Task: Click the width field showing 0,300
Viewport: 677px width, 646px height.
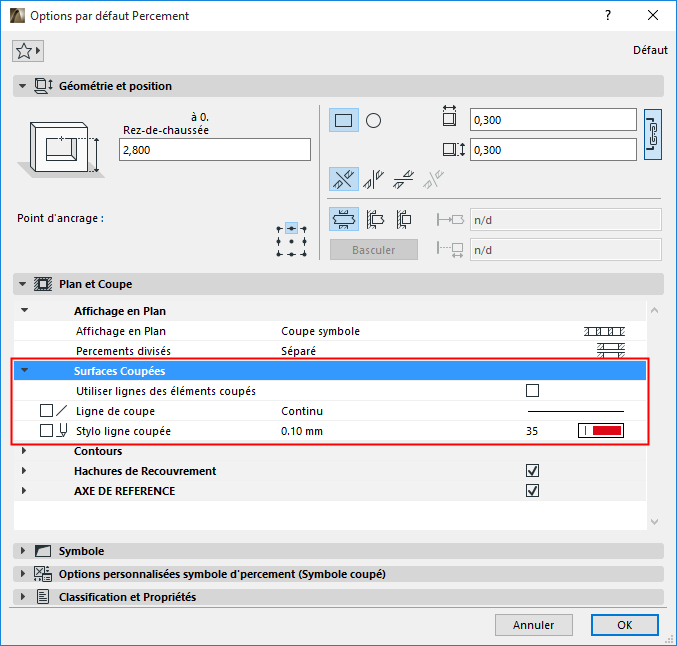Action: pyautogui.click(x=553, y=120)
